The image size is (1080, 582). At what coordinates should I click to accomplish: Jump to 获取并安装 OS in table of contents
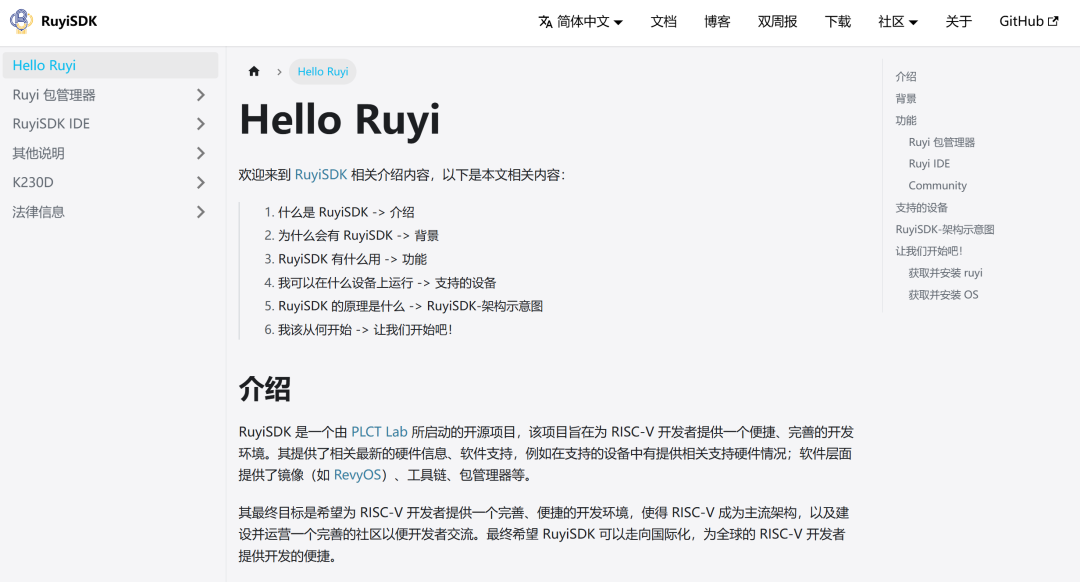coord(944,295)
